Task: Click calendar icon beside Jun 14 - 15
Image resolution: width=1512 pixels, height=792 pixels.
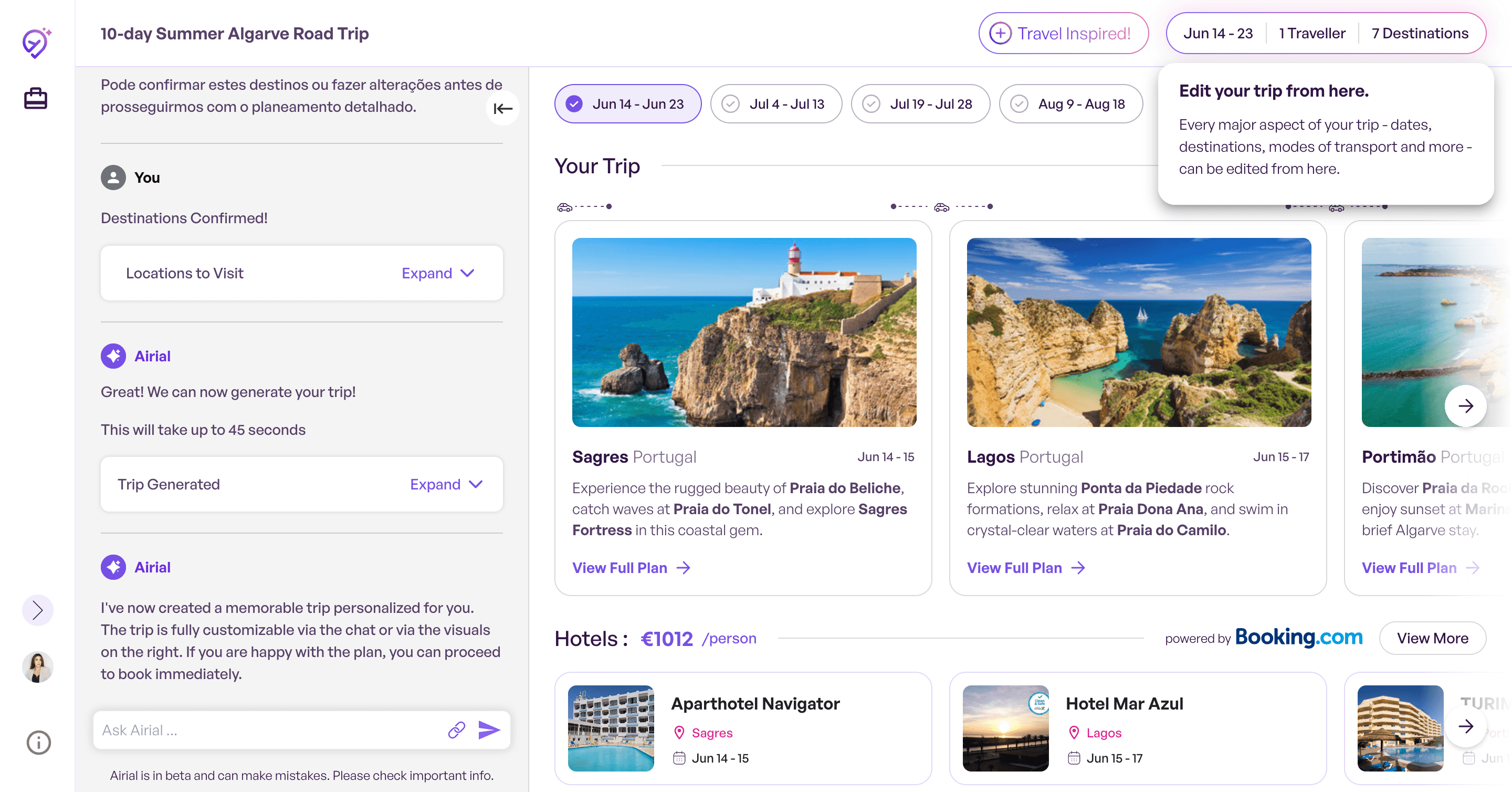Action: coord(679,758)
